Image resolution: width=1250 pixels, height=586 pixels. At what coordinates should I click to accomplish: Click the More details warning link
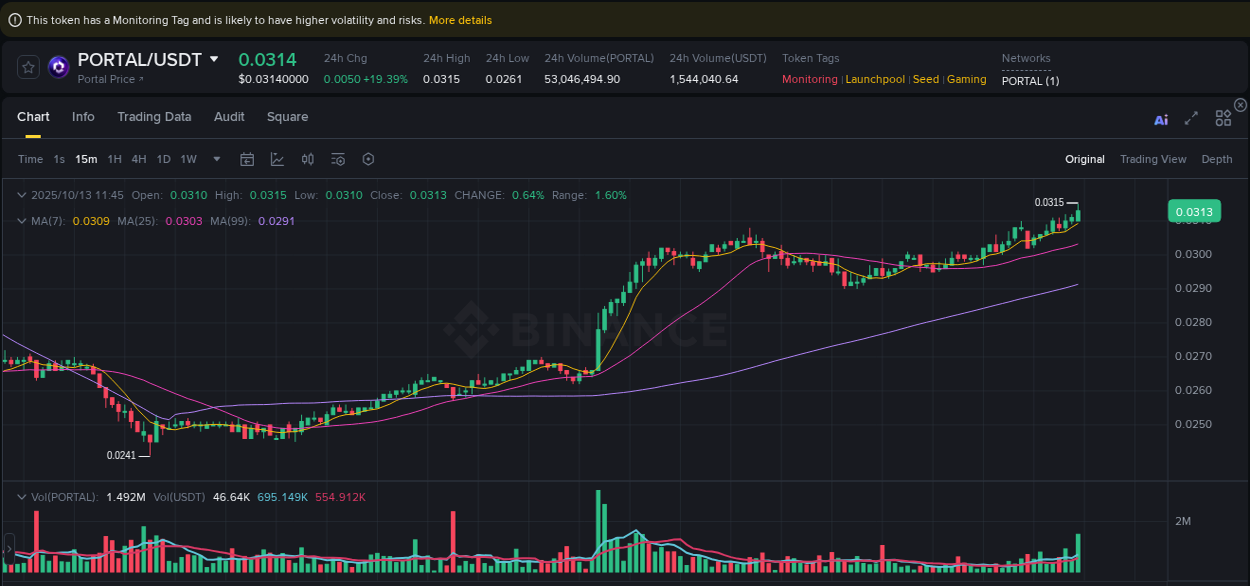[459, 20]
